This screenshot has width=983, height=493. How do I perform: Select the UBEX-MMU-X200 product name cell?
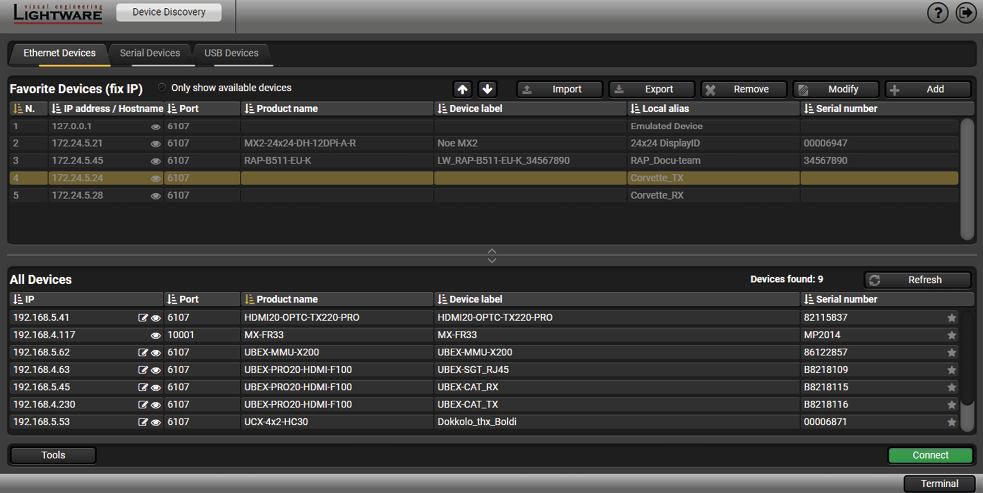[337, 353]
